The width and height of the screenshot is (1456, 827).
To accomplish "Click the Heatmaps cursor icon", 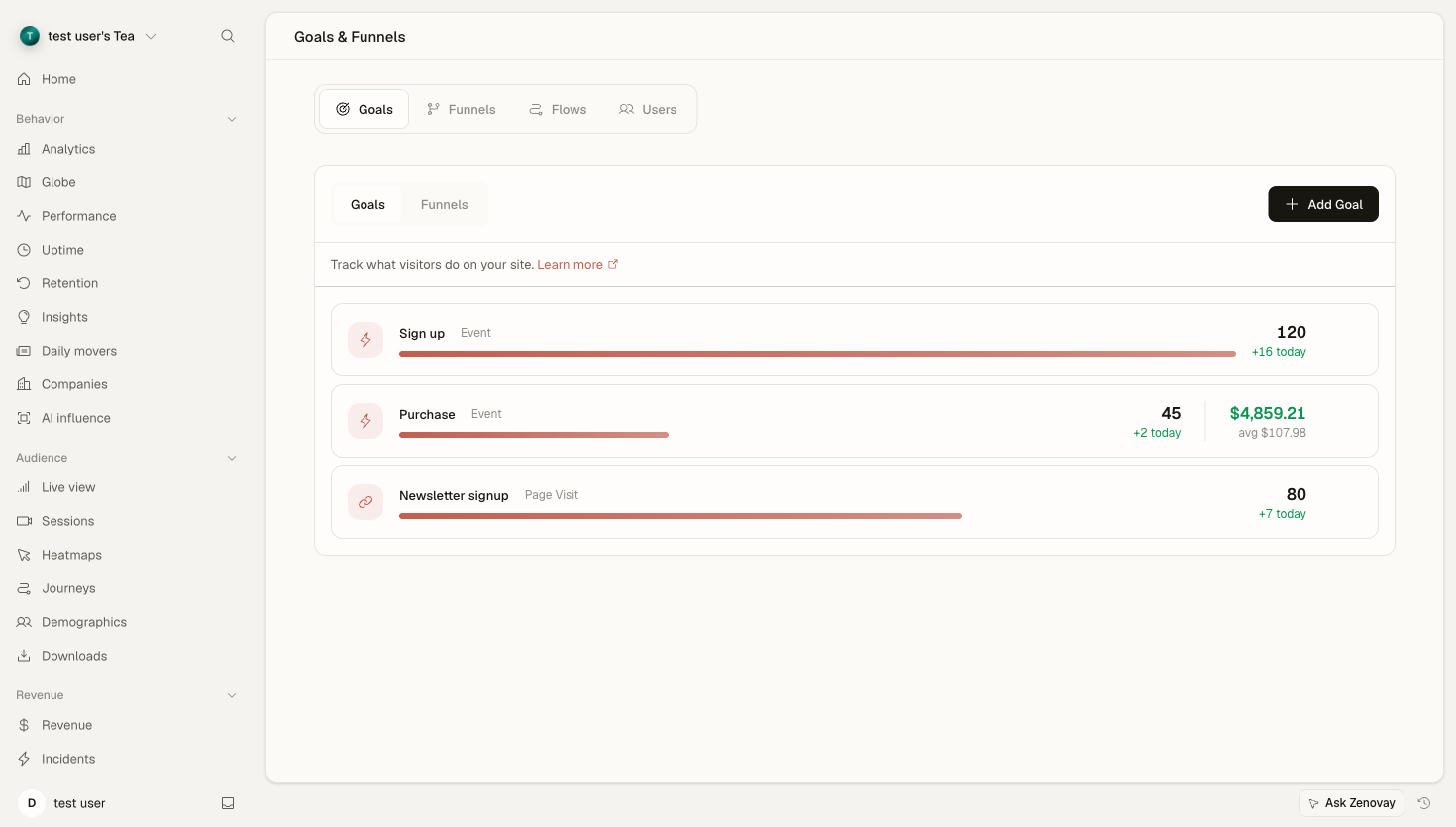I will [x=24, y=555].
